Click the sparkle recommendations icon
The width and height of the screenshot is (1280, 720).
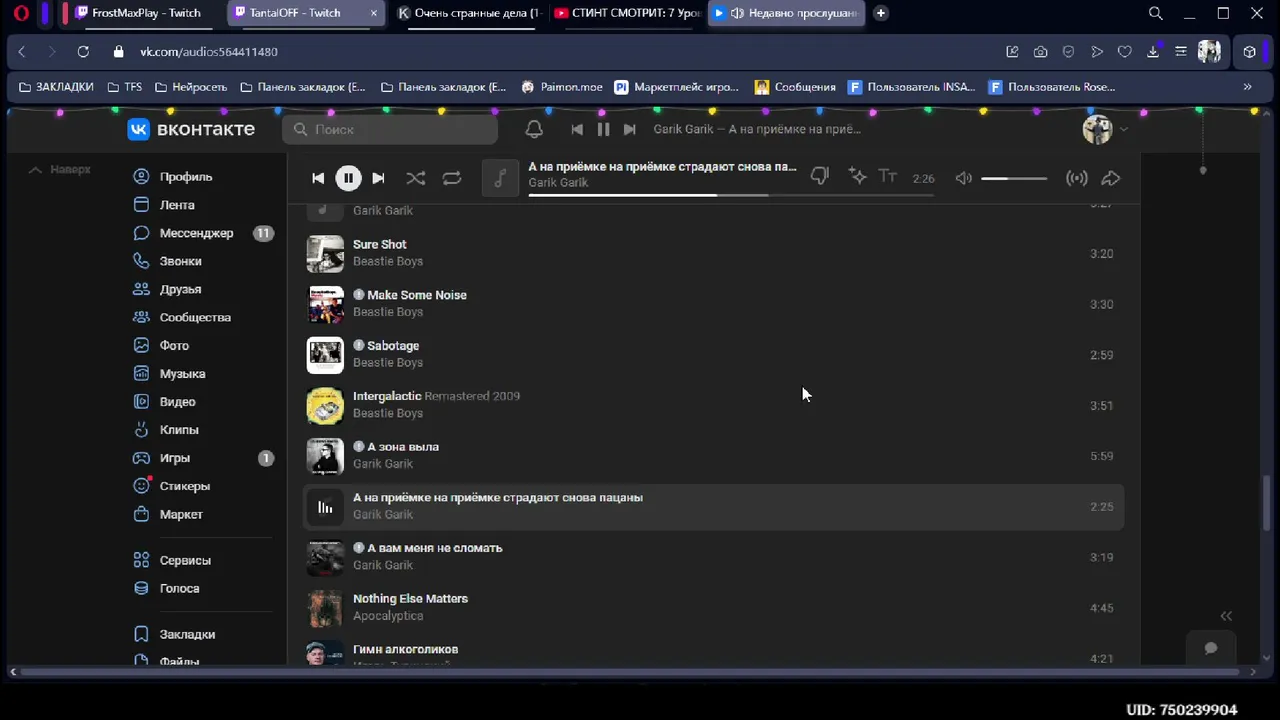tap(857, 177)
